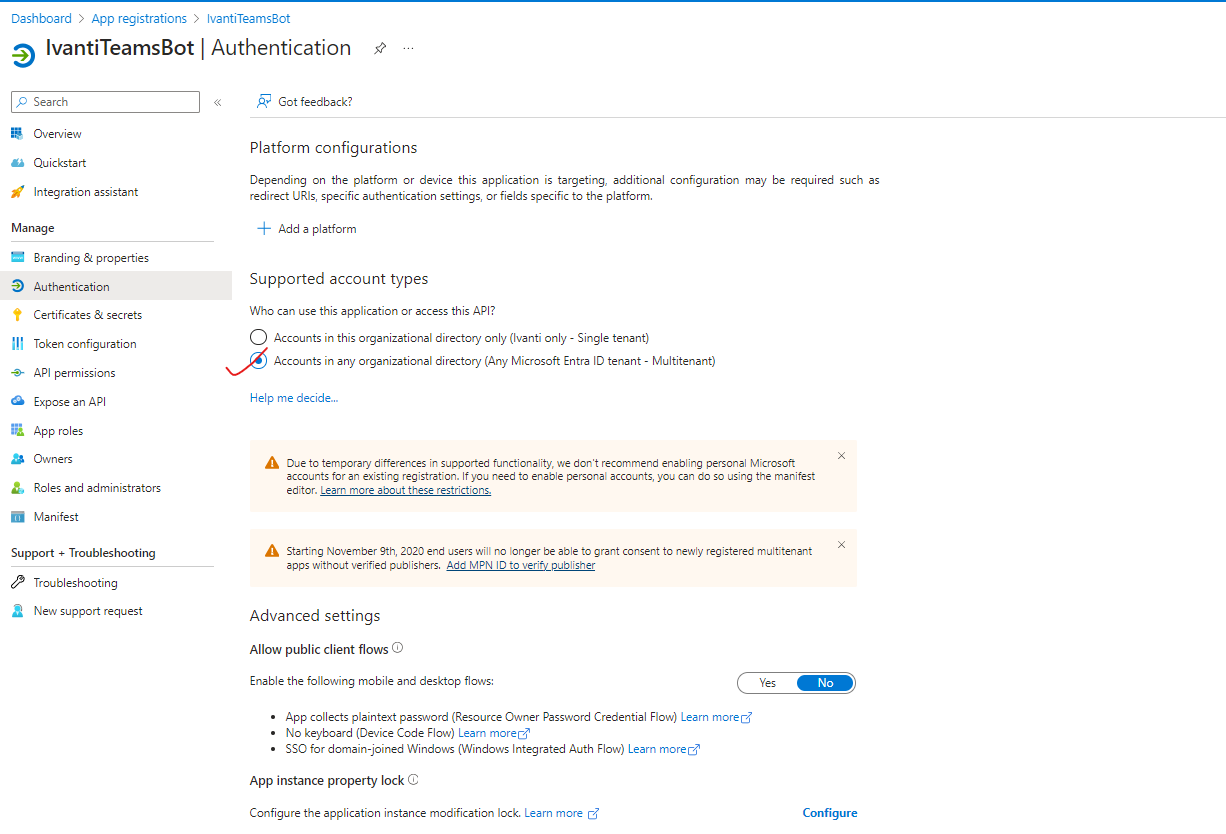Pin the Authentication page
Screen dimensions: 1226x834
tap(379, 47)
